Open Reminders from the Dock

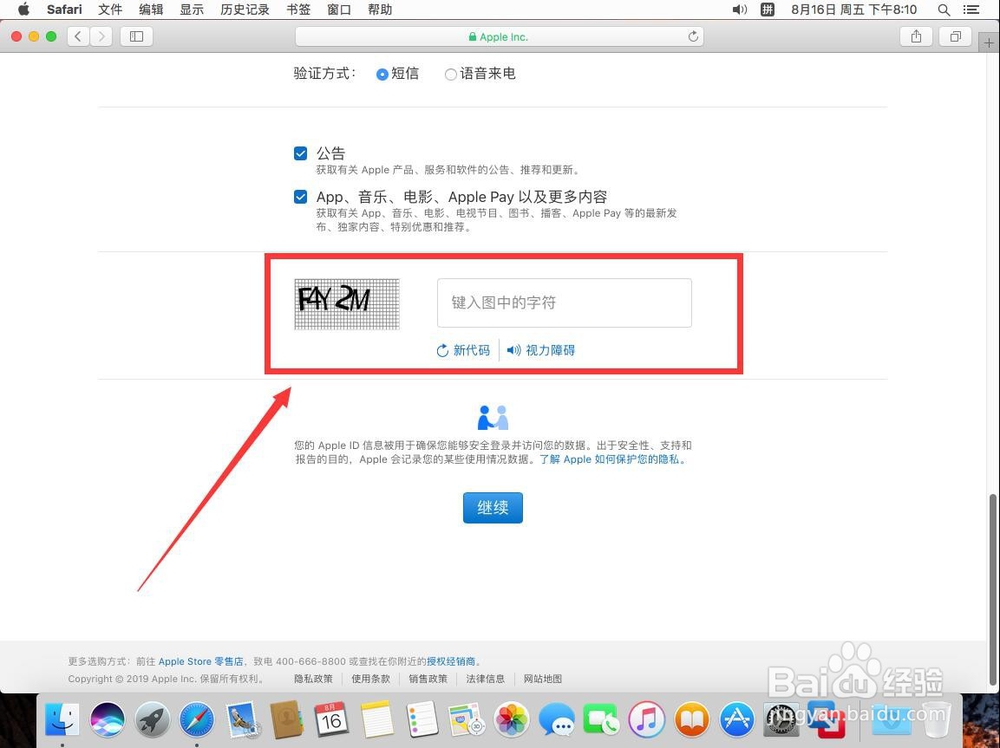(x=422, y=720)
